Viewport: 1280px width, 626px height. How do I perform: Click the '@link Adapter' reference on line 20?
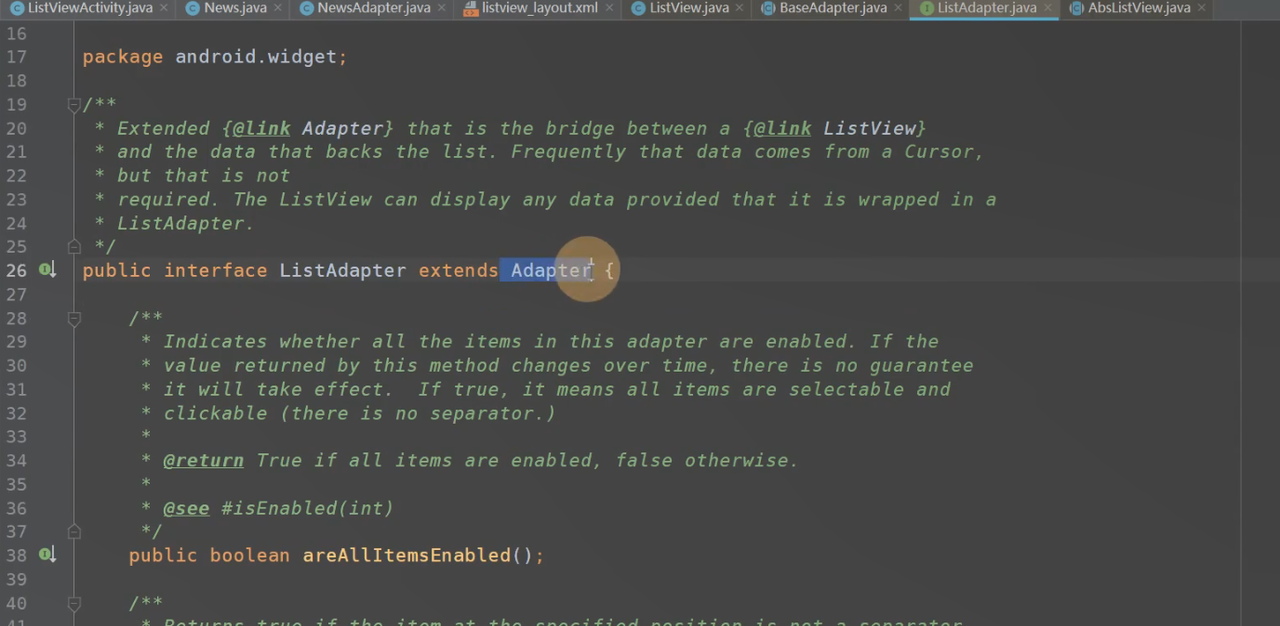[309, 128]
